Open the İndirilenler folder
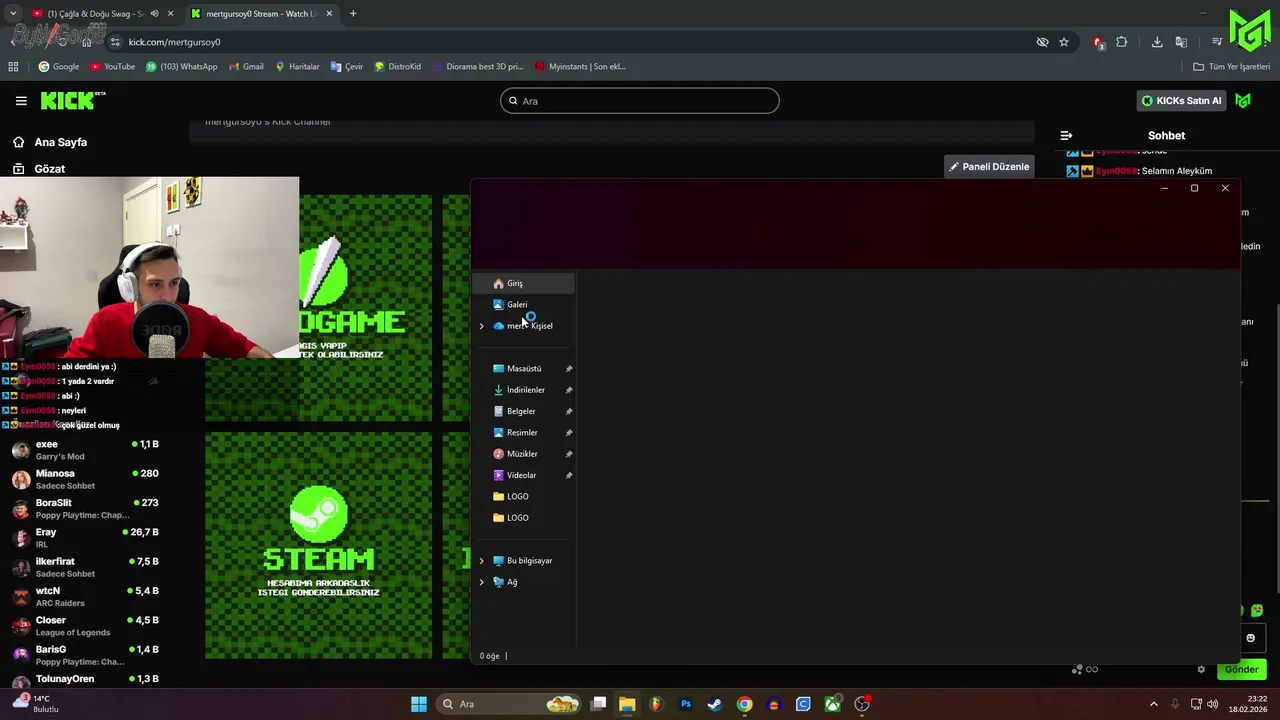The width and height of the screenshot is (1280, 720). (524, 390)
